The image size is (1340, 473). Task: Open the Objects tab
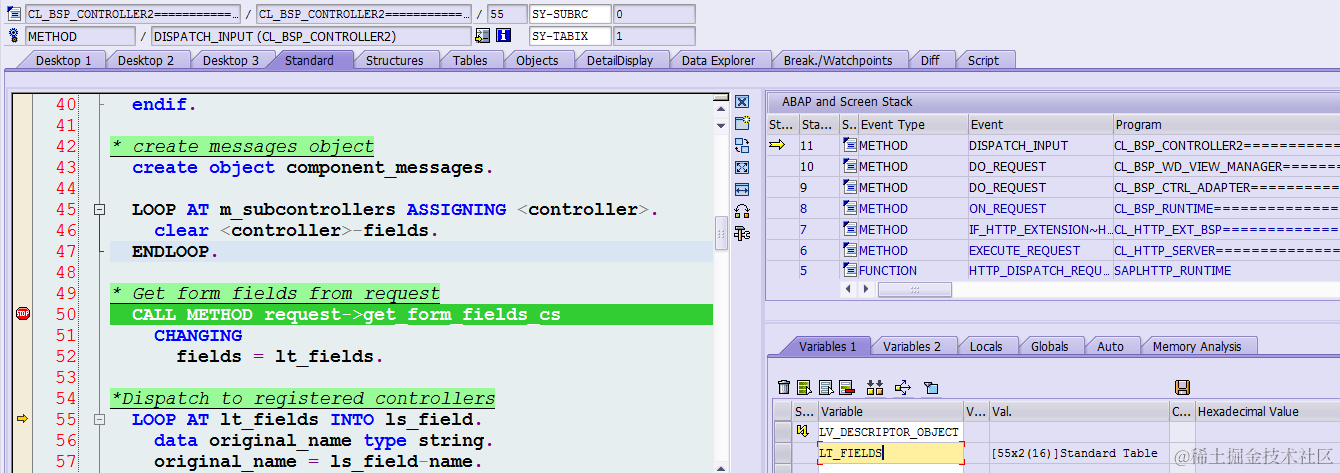pos(537,60)
